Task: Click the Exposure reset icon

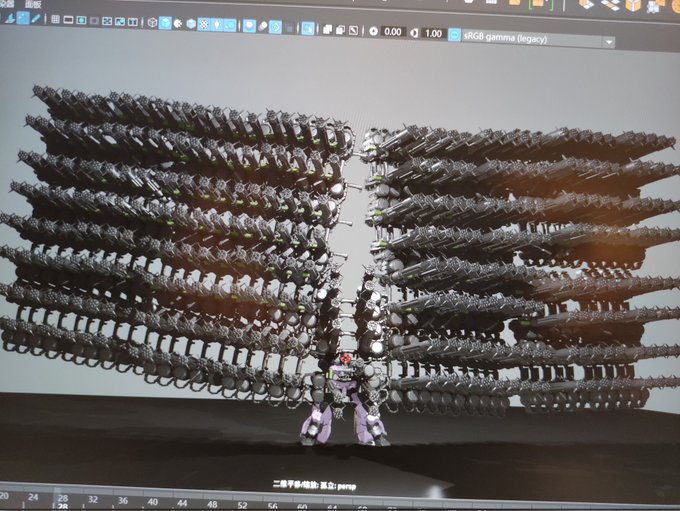Action: 373,31
